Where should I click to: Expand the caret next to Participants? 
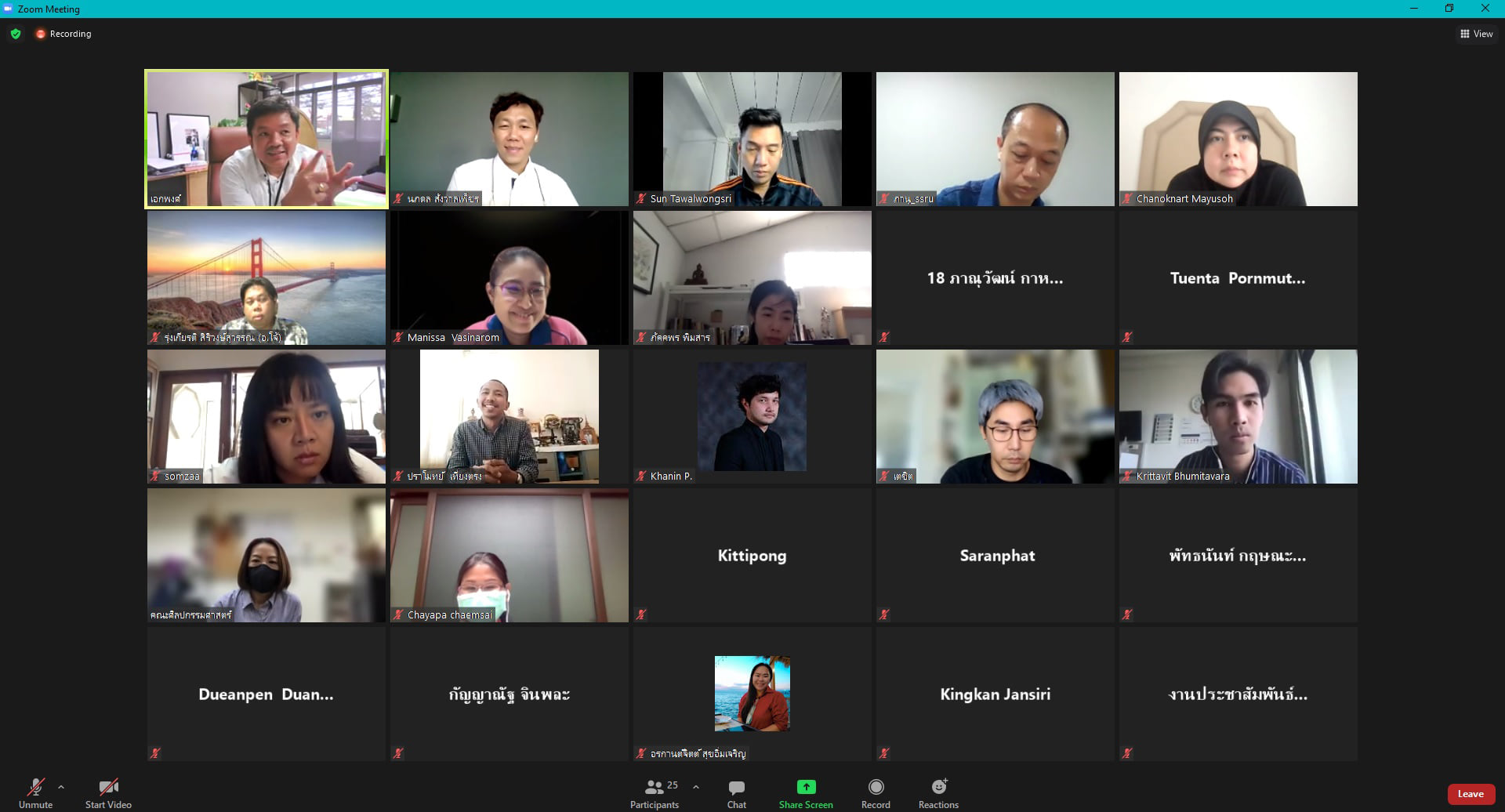[x=696, y=787]
